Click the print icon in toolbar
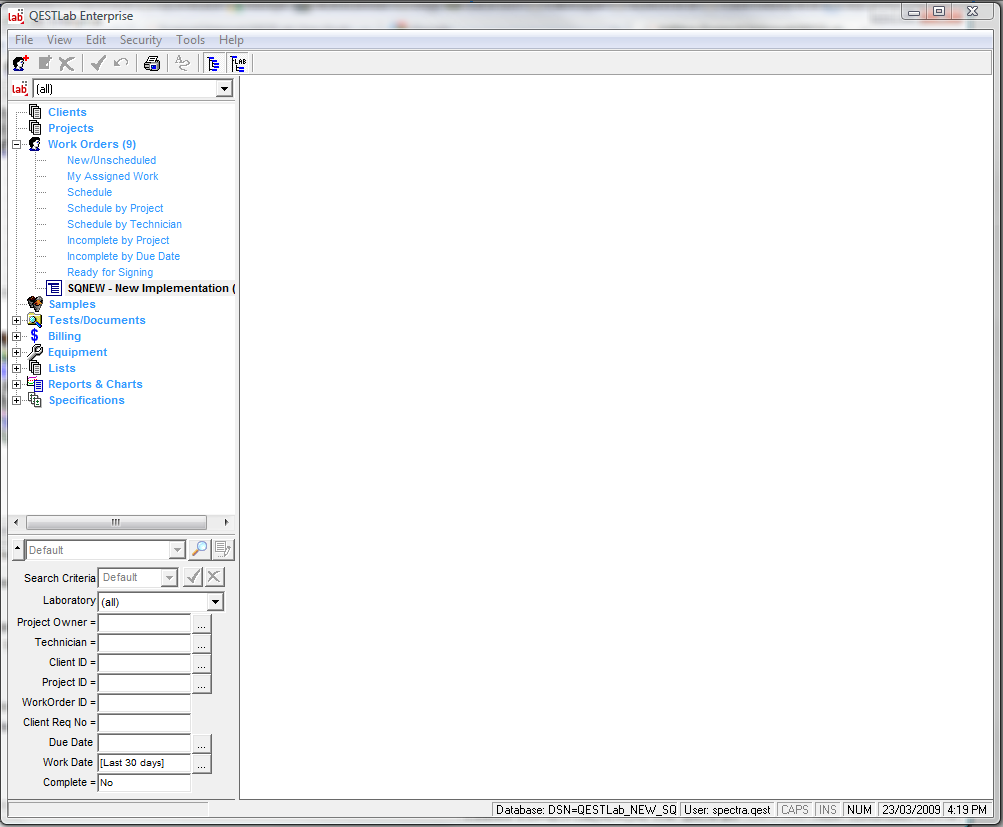Image resolution: width=1003 pixels, height=827 pixels. coord(152,64)
